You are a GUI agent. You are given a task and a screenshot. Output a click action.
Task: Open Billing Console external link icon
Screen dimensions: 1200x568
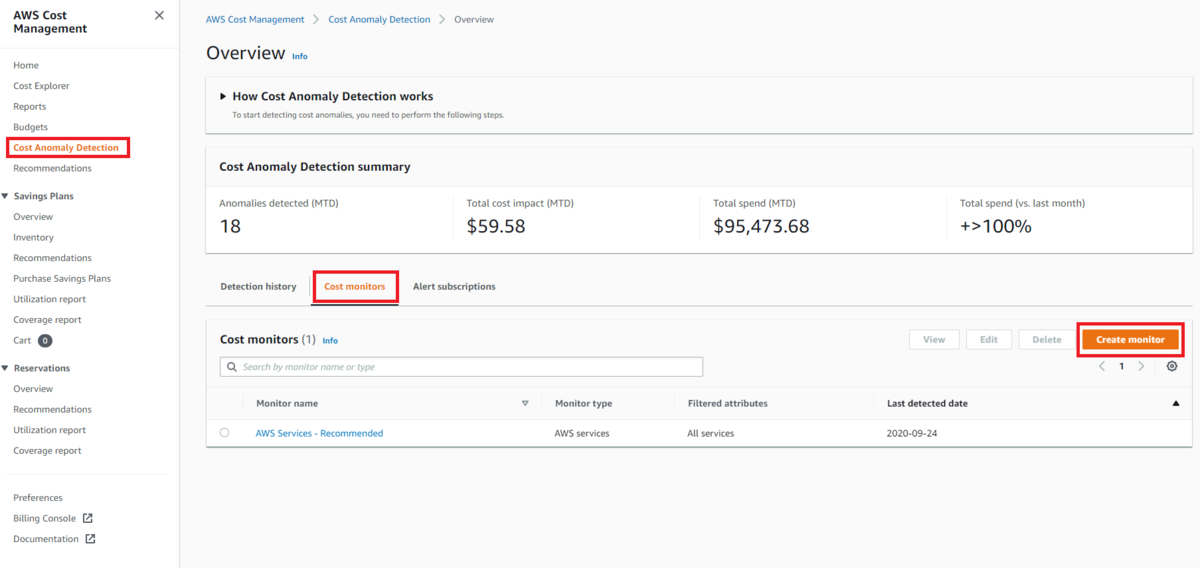(x=87, y=518)
